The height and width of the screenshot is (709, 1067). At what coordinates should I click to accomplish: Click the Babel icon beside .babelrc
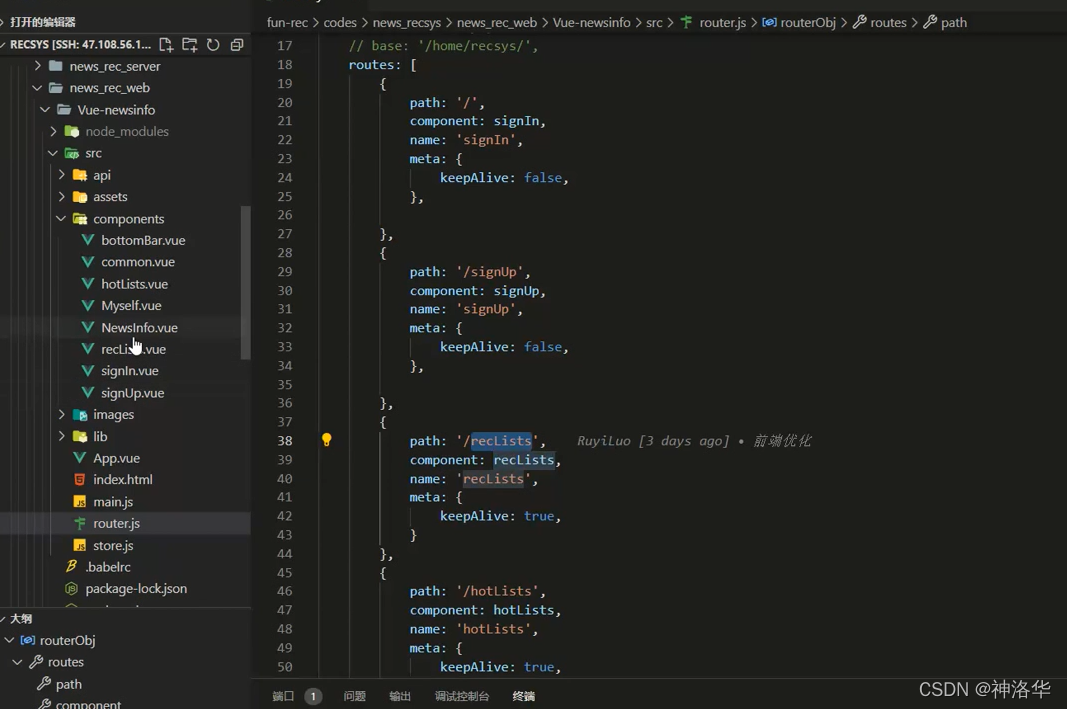pyautogui.click(x=71, y=567)
